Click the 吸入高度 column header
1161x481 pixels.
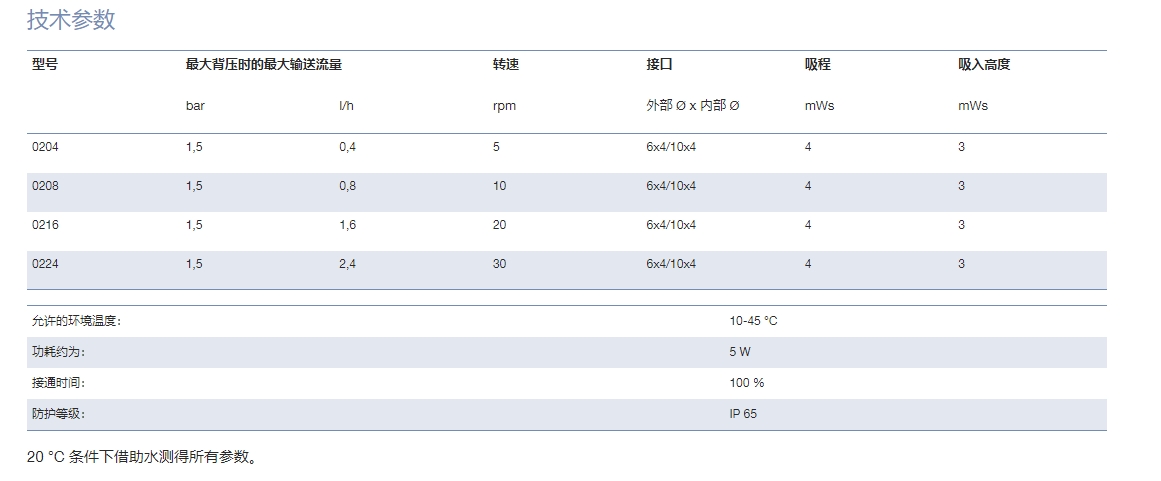pyautogui.click(x=984, y=64)
